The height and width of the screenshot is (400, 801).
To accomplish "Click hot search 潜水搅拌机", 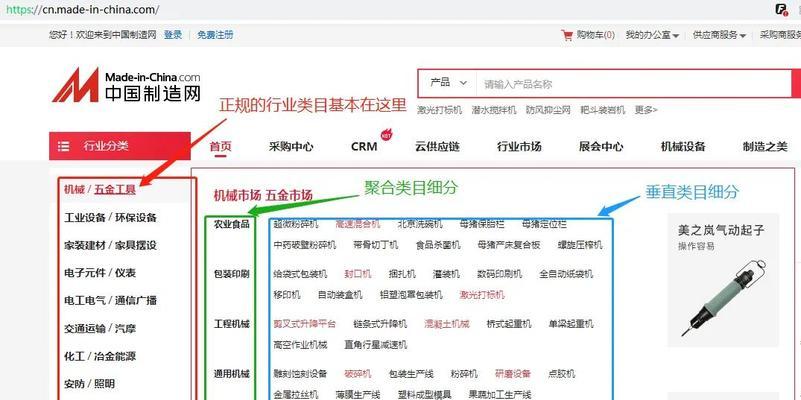I will [494, 110].
